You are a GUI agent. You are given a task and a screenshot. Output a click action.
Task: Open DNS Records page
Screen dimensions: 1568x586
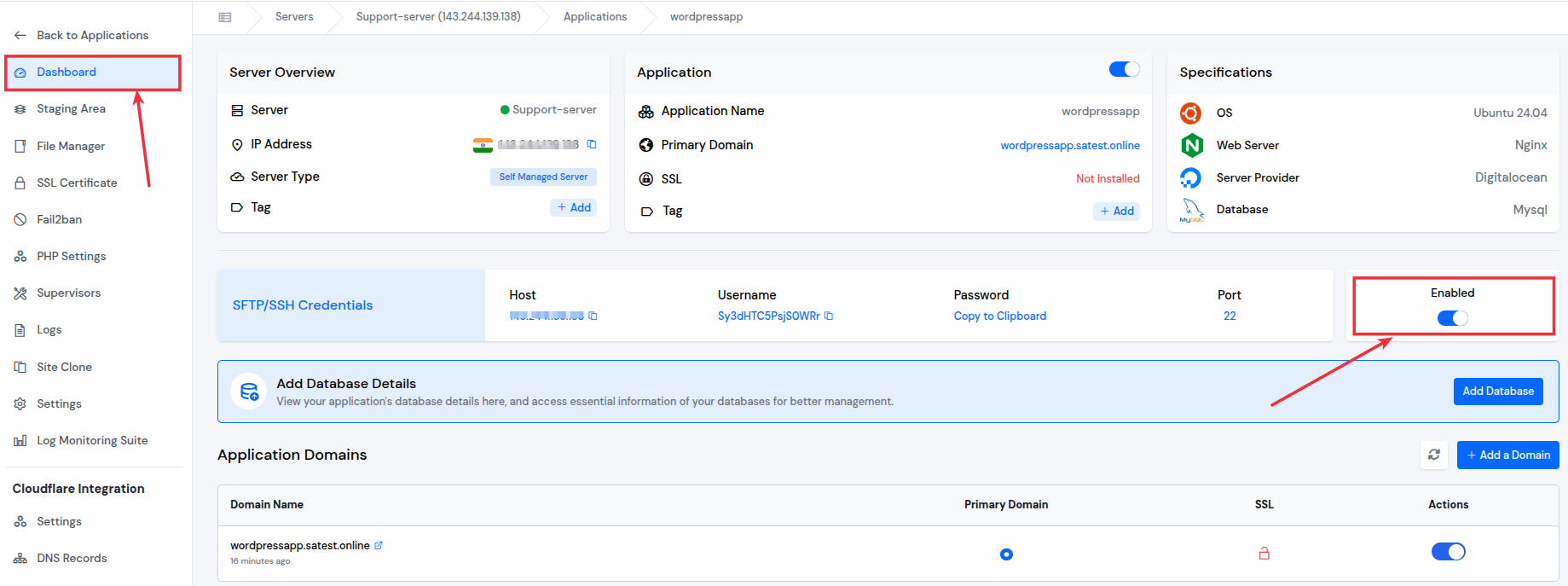point(72,558)
